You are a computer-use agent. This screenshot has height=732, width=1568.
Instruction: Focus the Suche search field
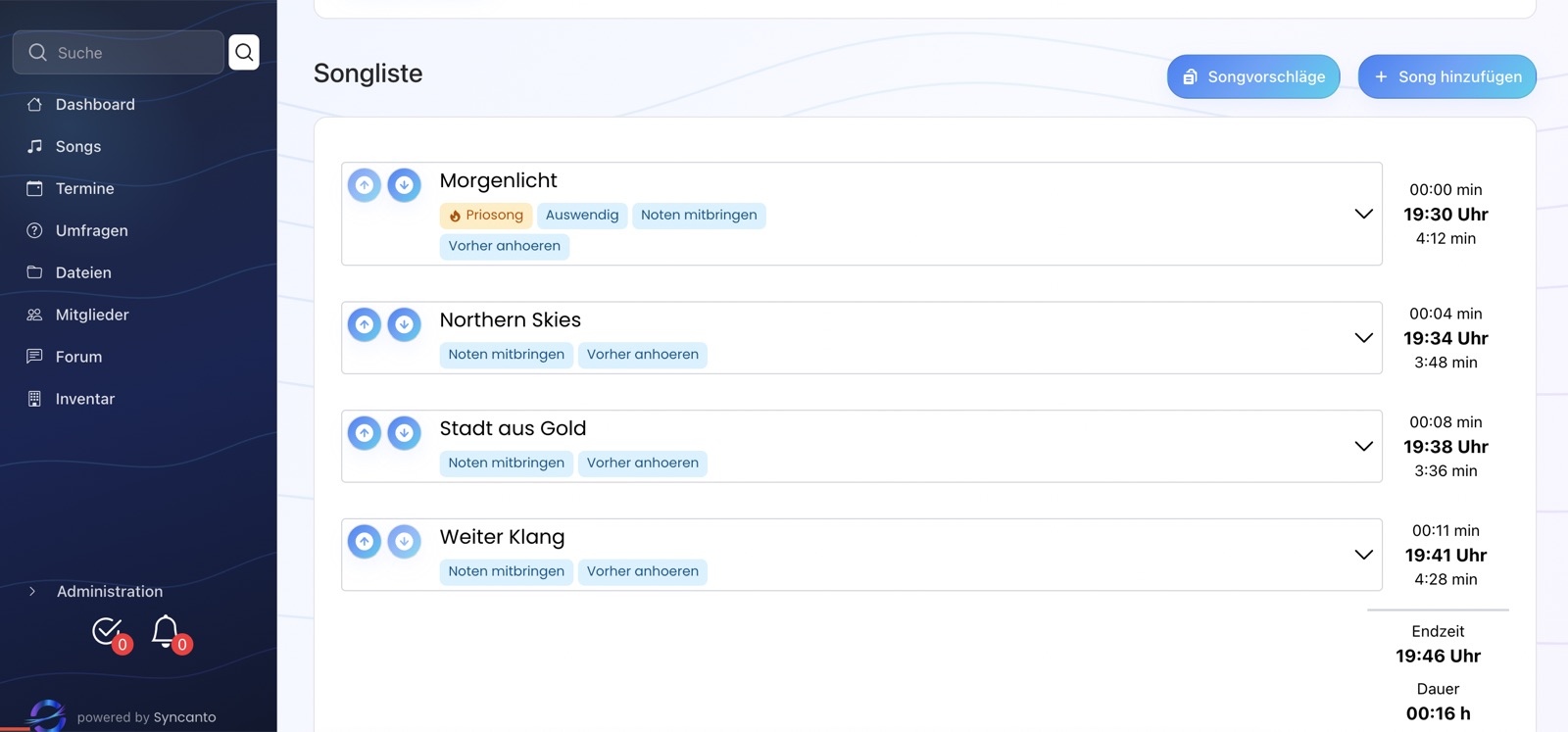(119, 52)
